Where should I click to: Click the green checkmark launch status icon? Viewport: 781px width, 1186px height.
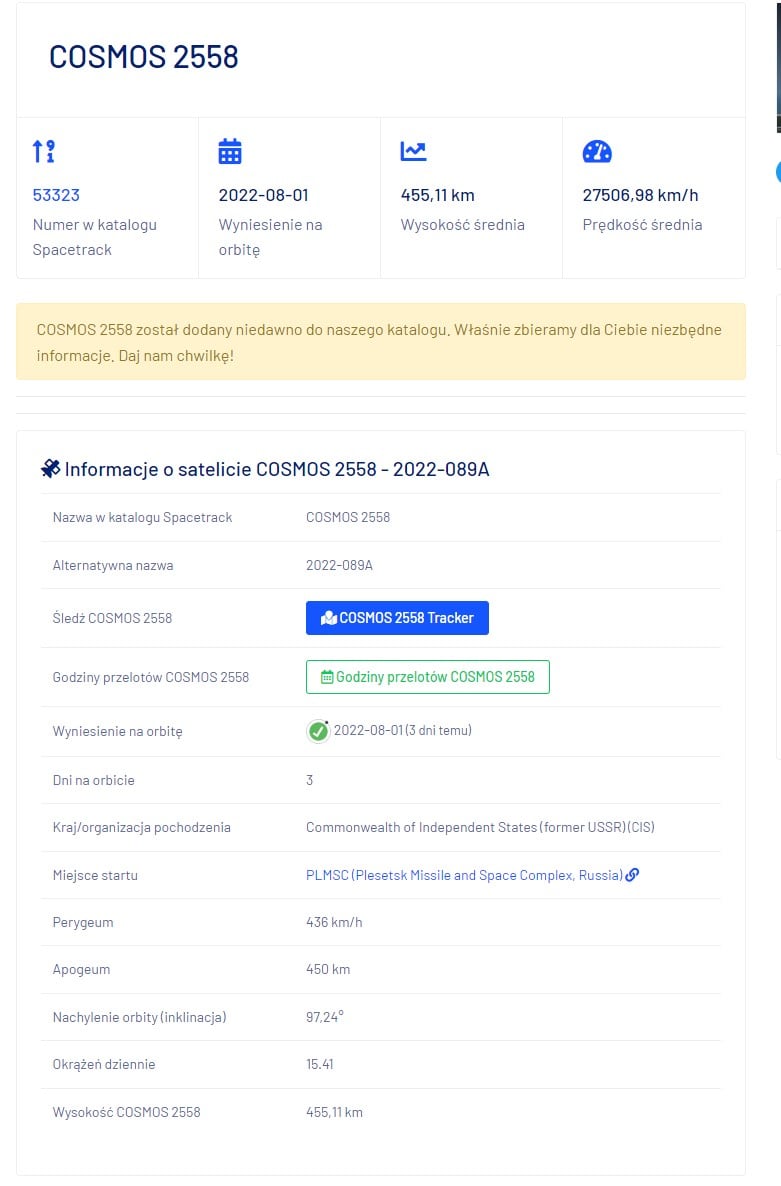pos(318,731)
